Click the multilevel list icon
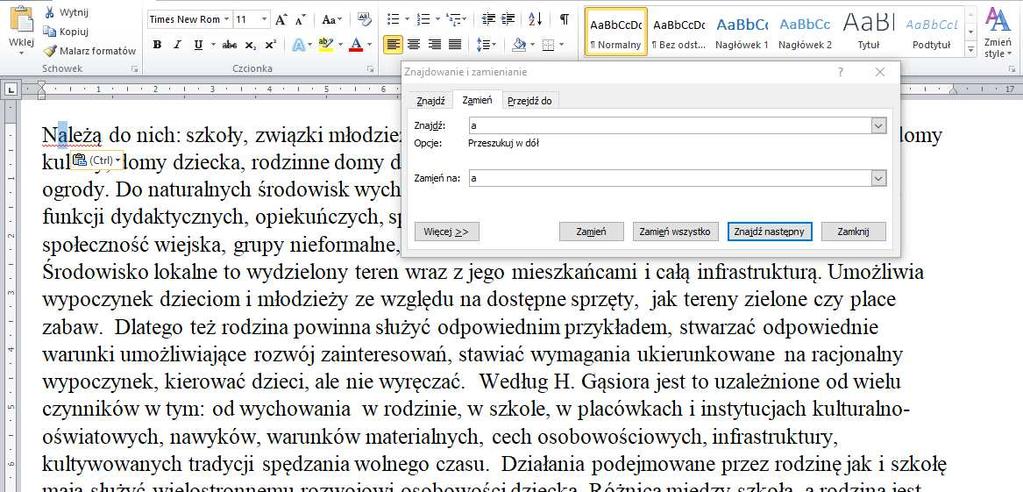The width and height of the screenshot is (1023, 492). point(453,20)
